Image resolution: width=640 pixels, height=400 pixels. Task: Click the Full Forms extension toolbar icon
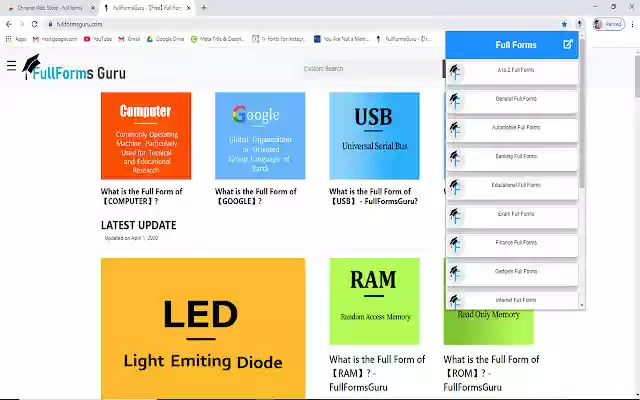pos(579,24)
